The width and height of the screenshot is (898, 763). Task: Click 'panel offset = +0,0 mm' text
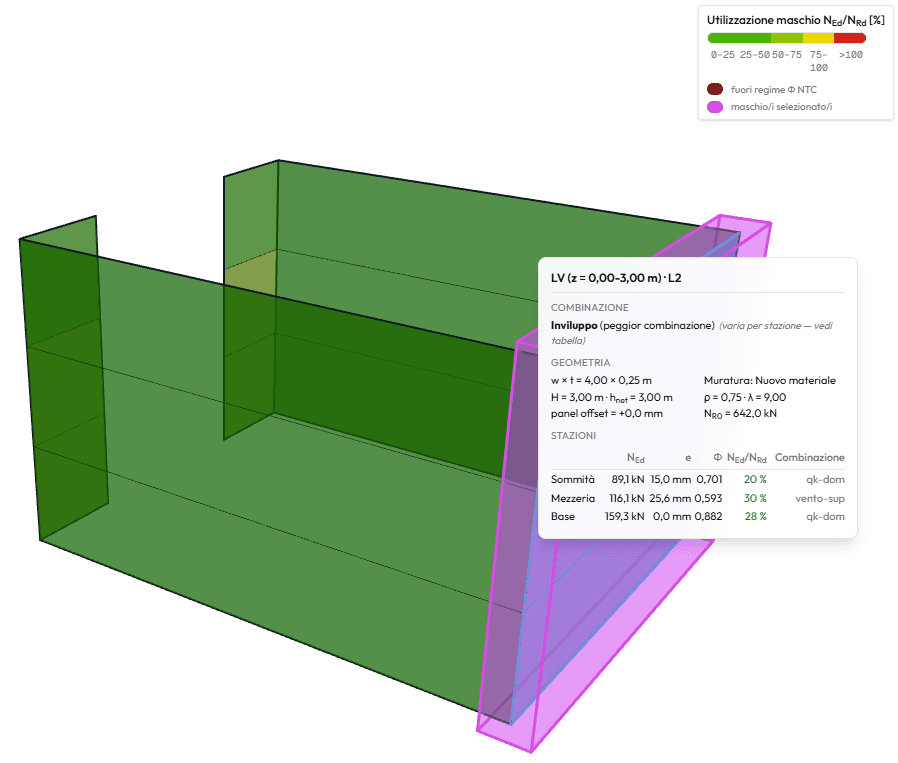[x=606, y=414]
